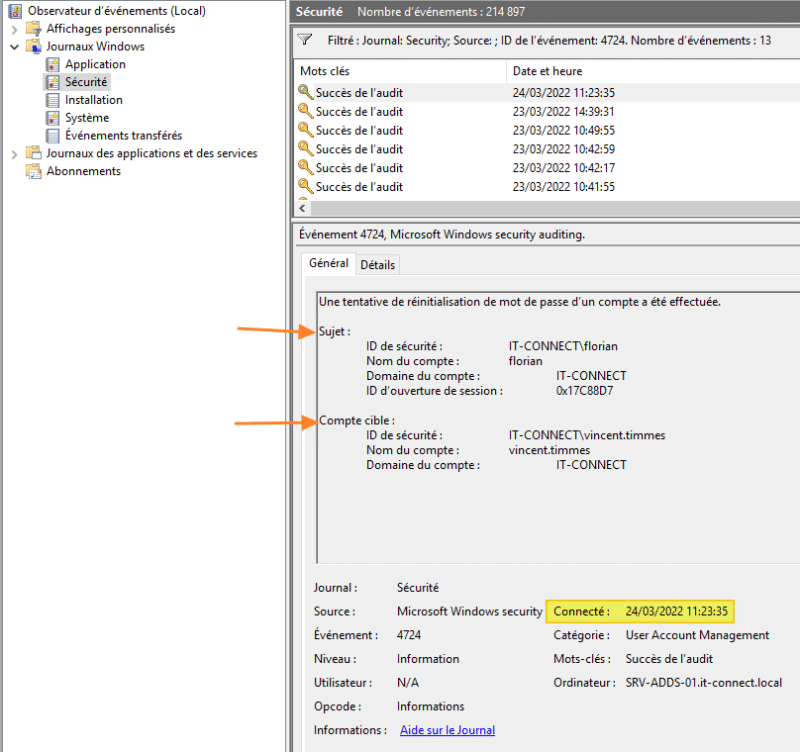Collapse the Journaux Windows node

coord(14,47)
